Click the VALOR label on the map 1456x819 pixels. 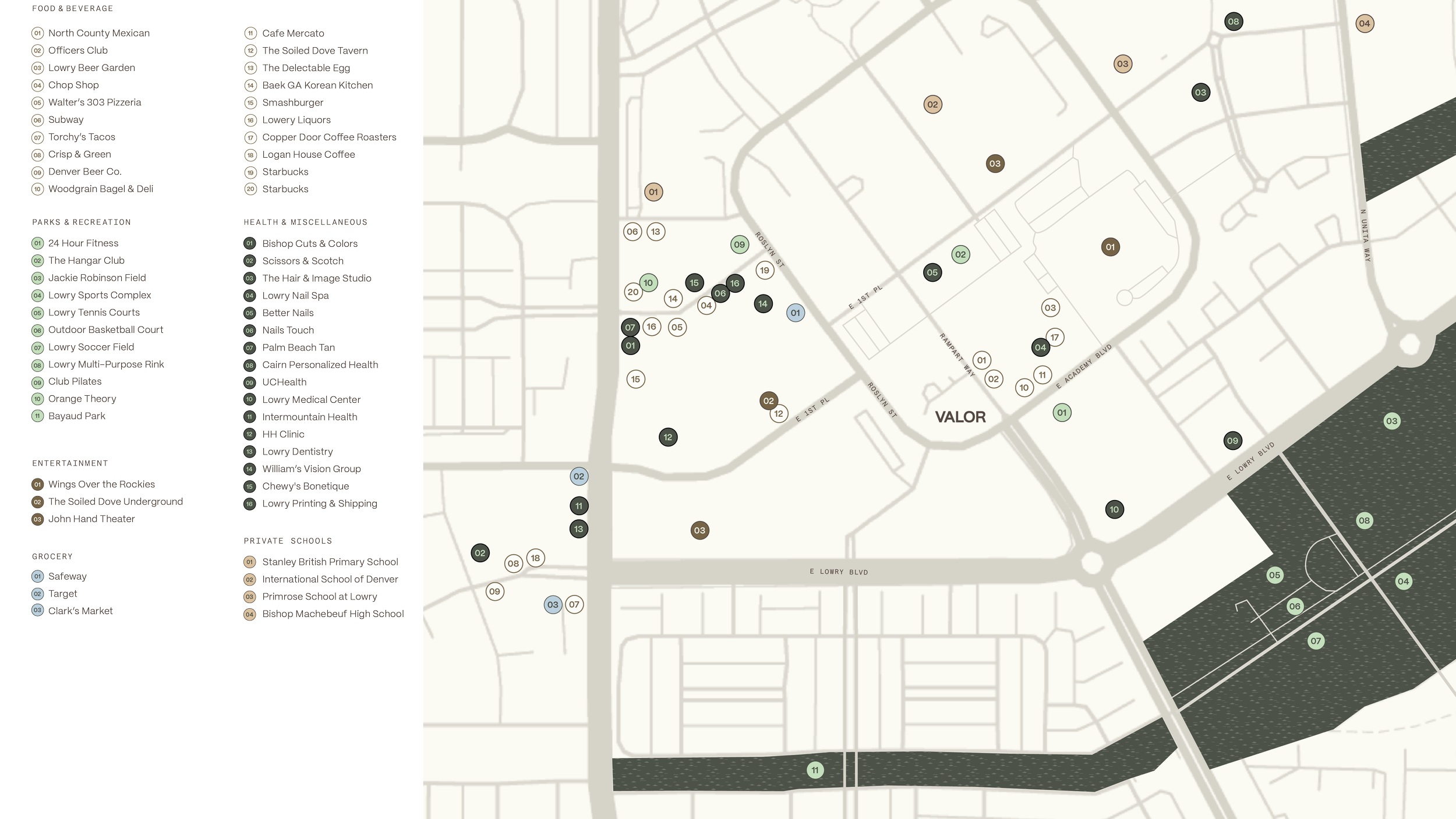(960, 417)
